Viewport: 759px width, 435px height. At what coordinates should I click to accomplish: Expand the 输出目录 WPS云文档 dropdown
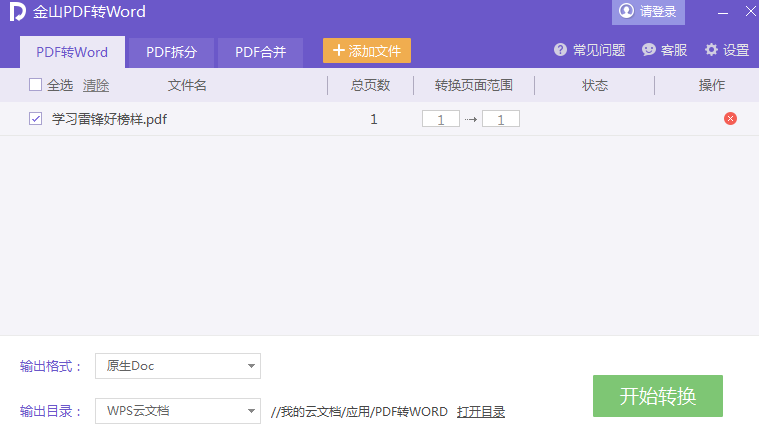coord(251,411)
